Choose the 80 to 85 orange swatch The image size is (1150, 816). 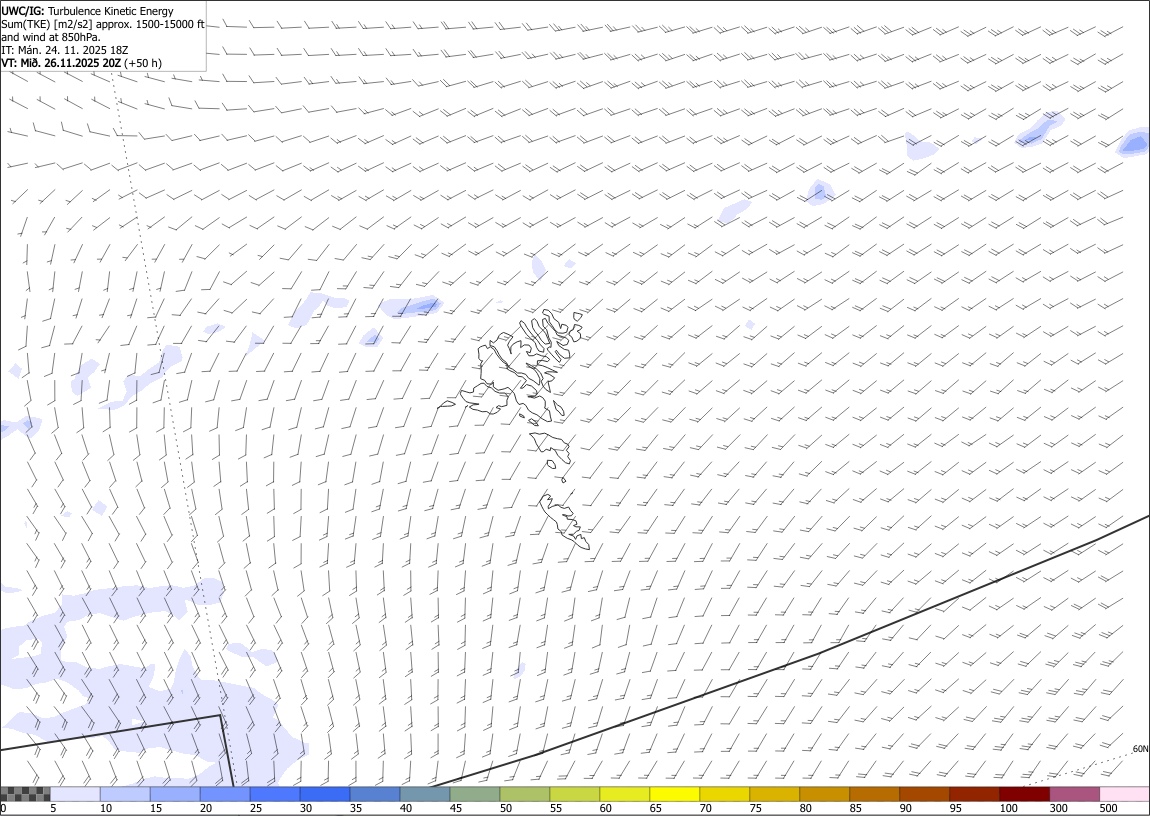coord(824,794)
